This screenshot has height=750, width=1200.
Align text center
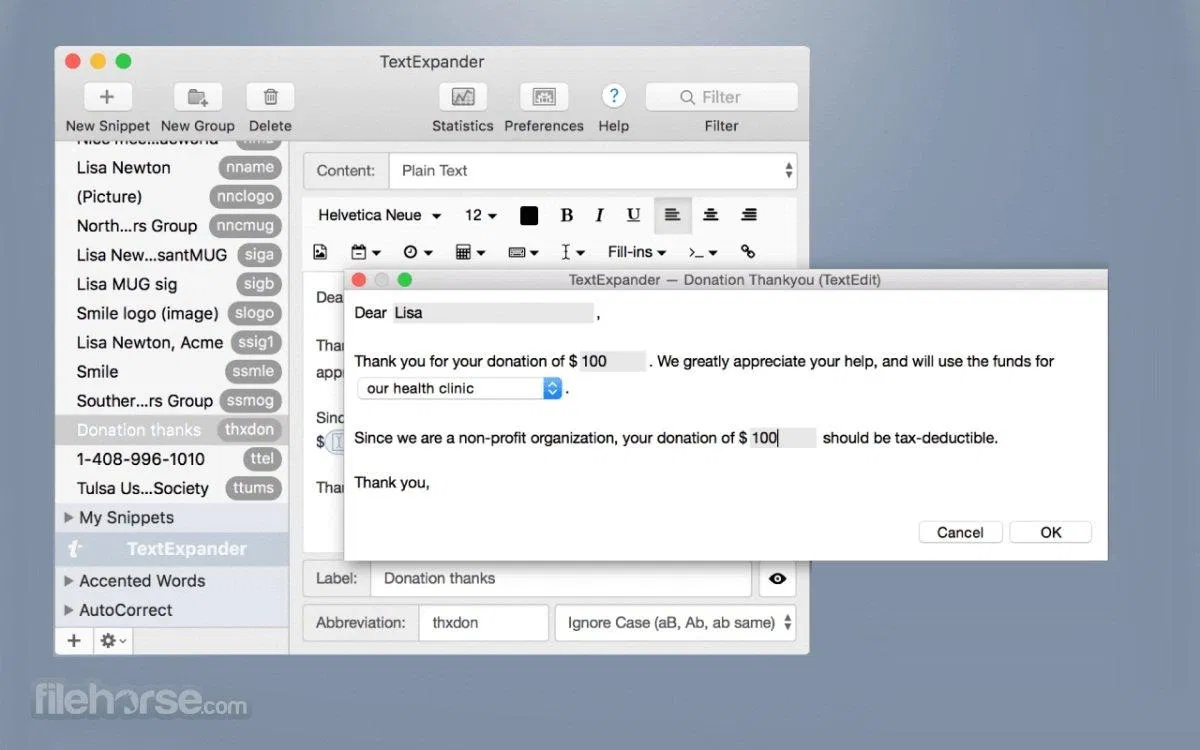tap(710, 215)
